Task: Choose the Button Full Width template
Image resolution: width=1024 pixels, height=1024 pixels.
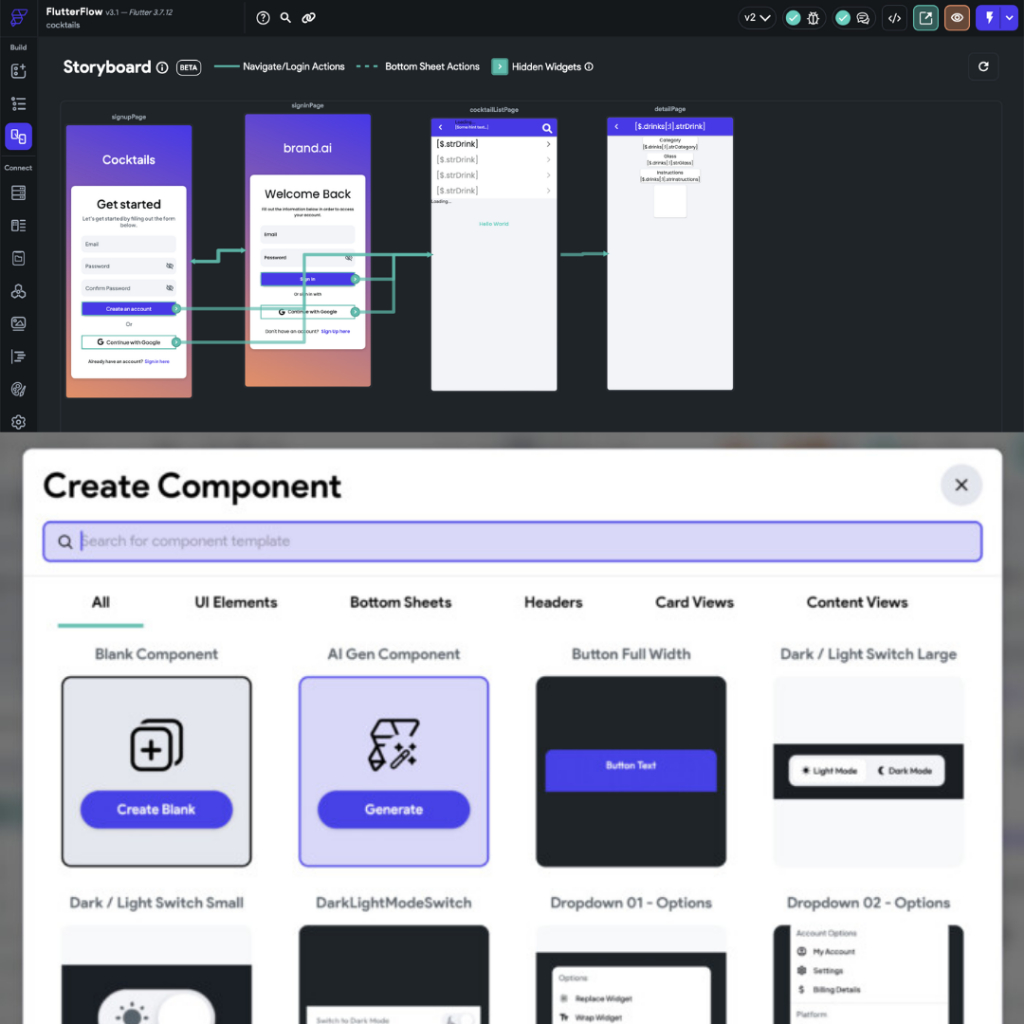Action: pos(631,771)
